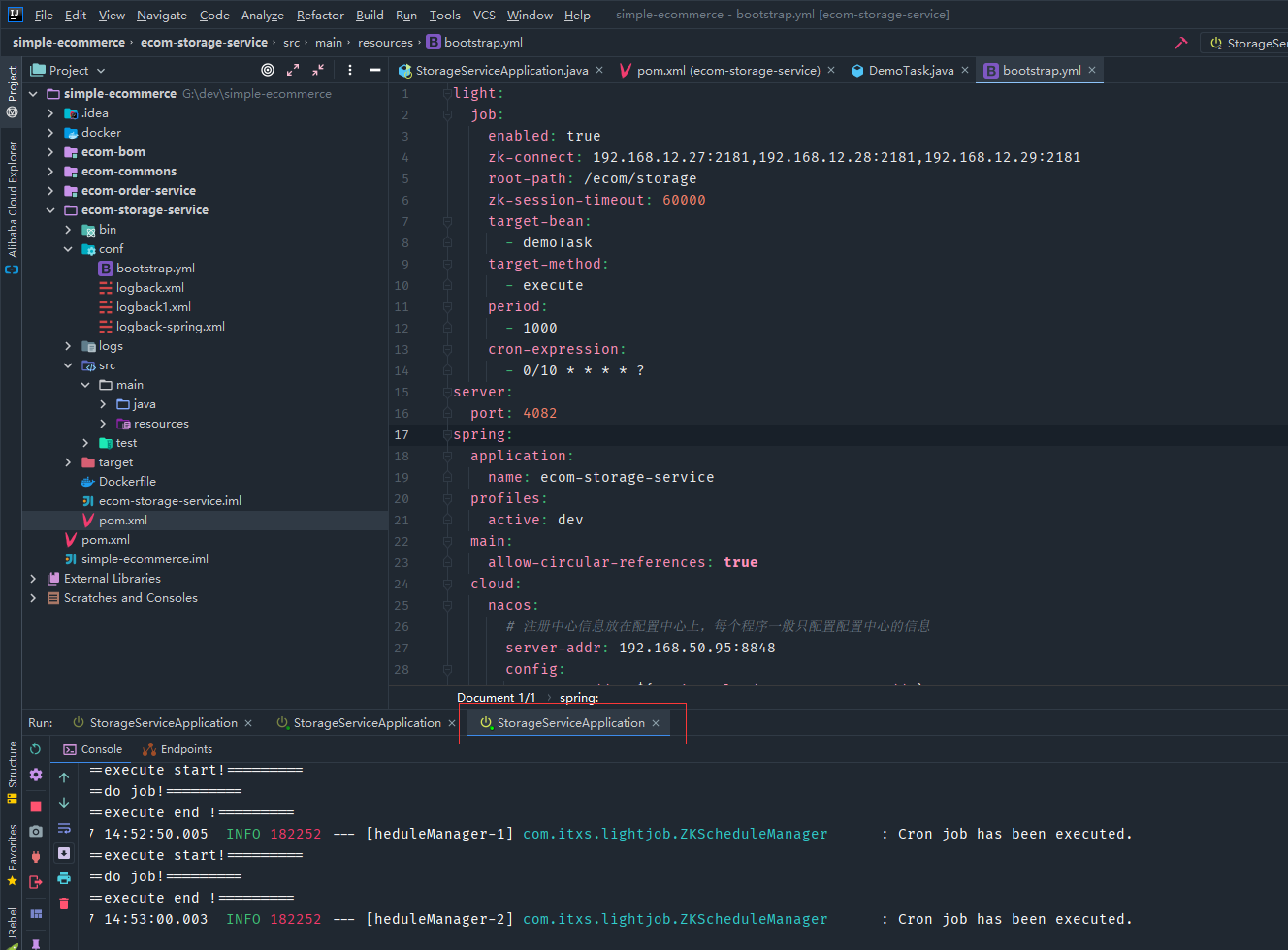
Task: Take thread dump with camera icon
Action: [36, 831]
